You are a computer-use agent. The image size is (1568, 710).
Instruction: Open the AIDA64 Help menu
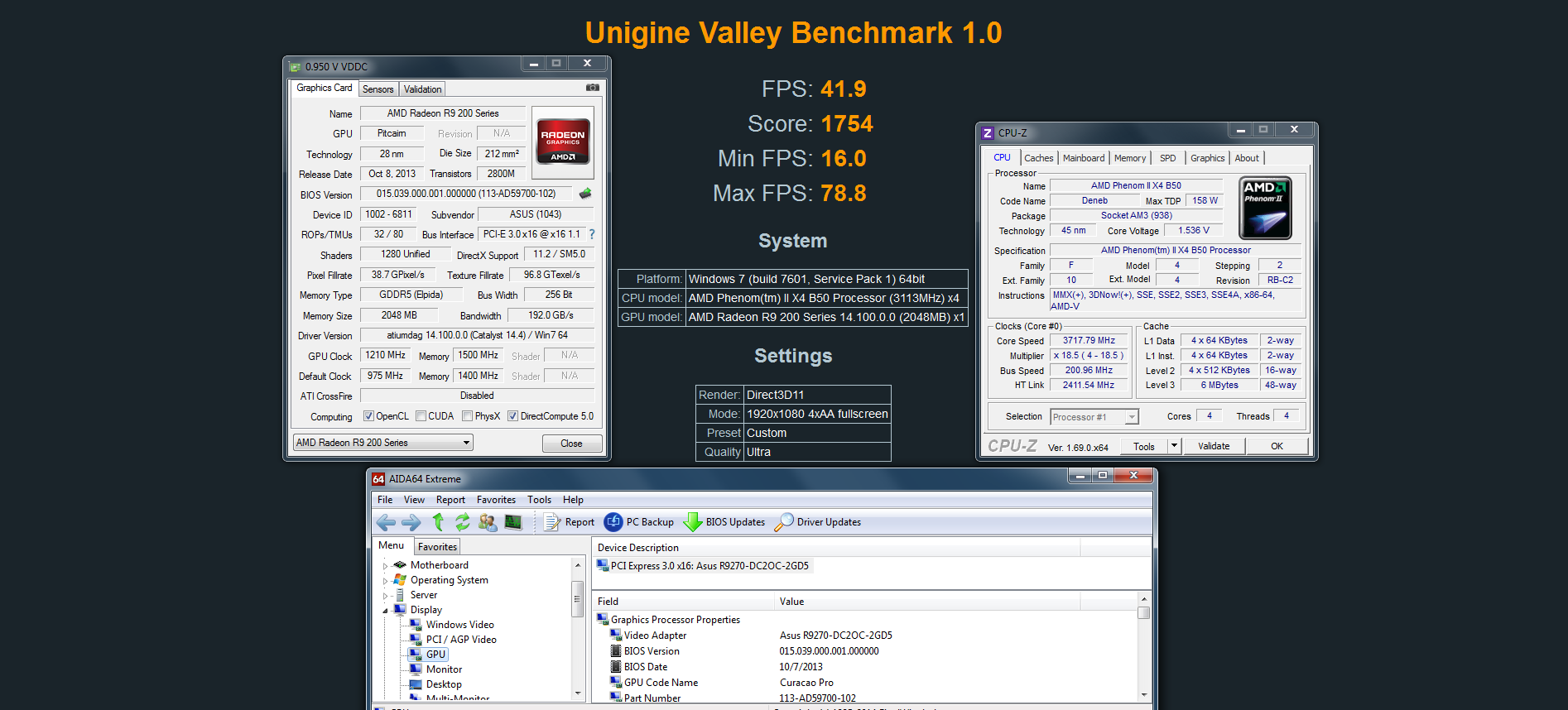[x=573, y=500]
